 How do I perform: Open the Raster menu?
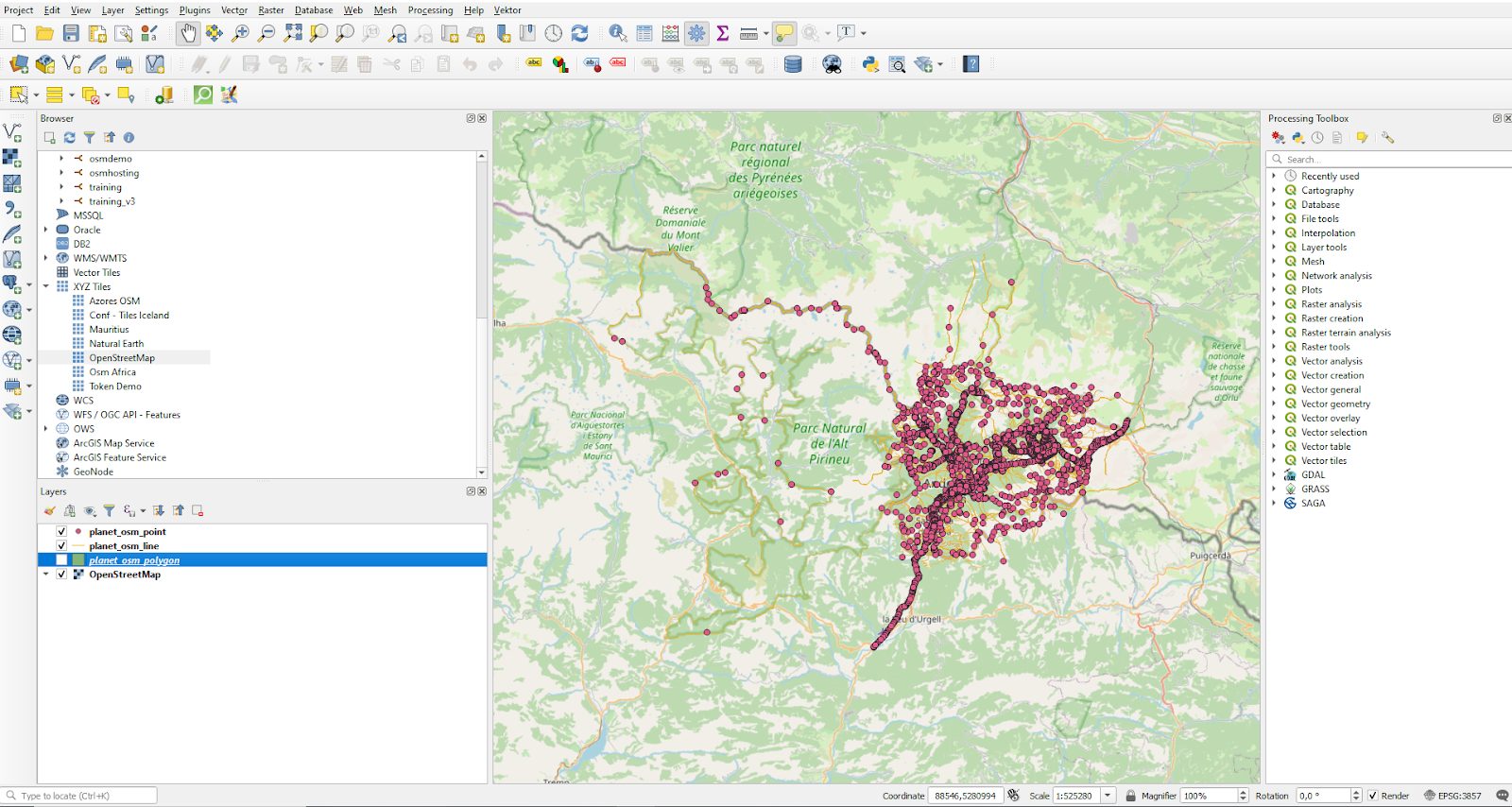point(271,10)
